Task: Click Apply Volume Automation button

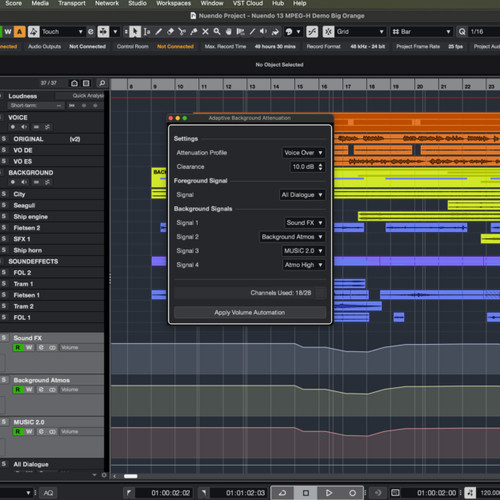Action: coord(250,312)
